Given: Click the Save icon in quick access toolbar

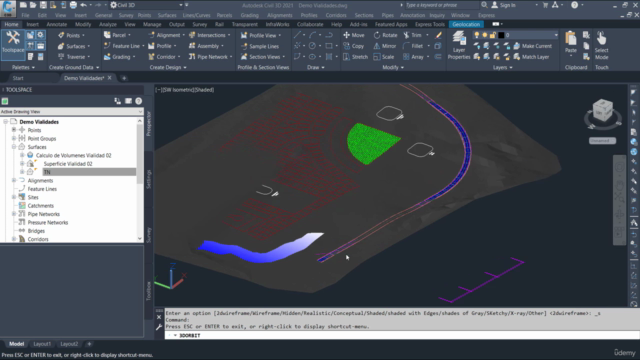Looking at the screenshot, I should (43, 5).
